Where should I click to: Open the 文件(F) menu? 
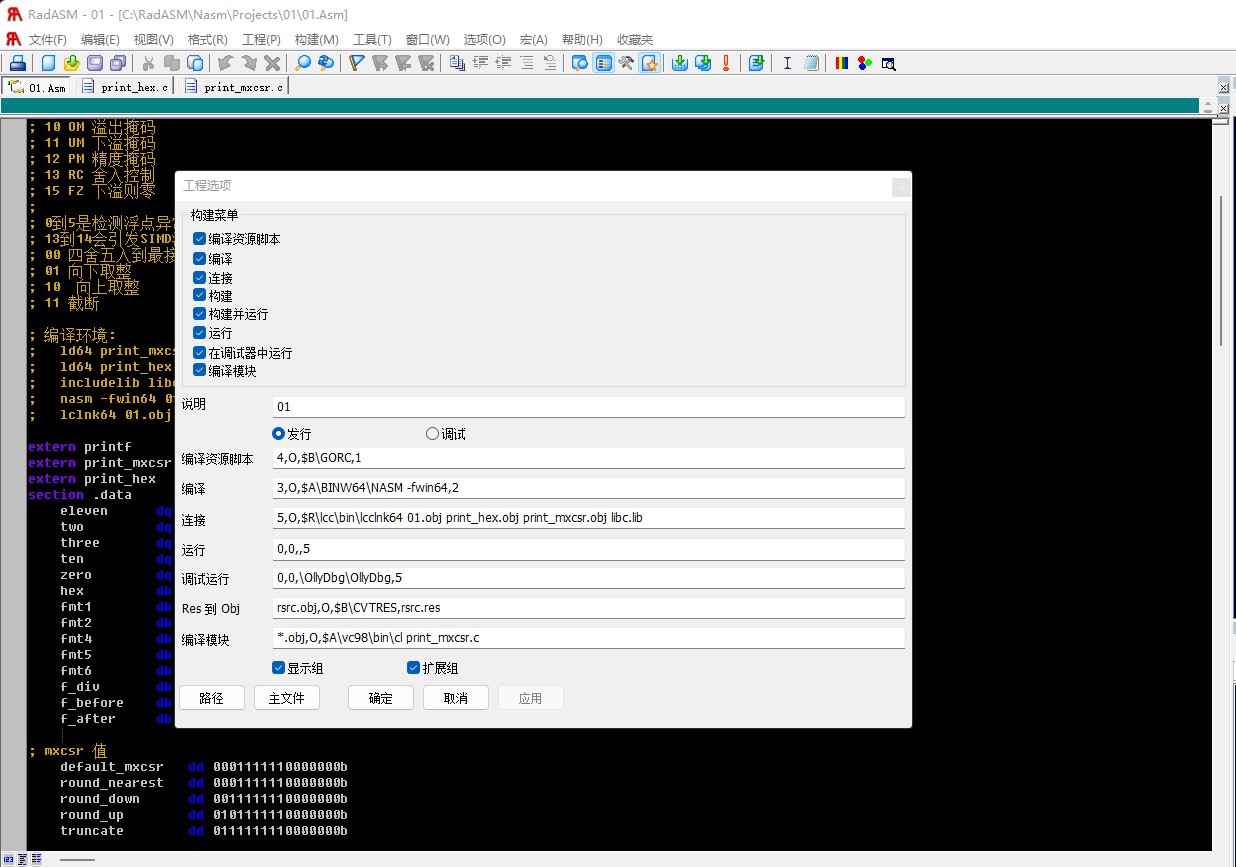point(47,39)
